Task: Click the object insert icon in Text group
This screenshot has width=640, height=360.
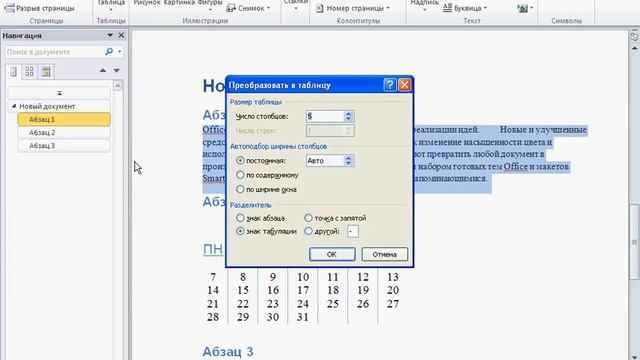Action: coord(522,8)
